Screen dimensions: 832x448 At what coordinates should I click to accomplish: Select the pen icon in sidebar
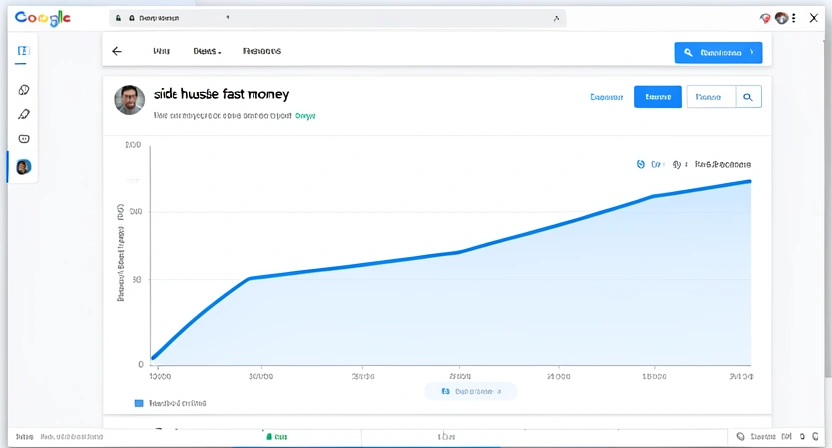pos(23,114)
